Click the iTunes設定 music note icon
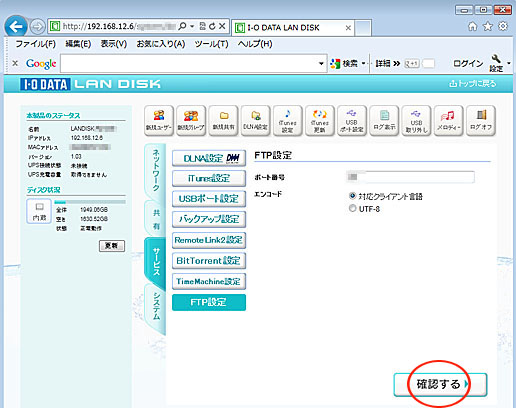Viewport: 516px width, 408px height. (287, 121)
